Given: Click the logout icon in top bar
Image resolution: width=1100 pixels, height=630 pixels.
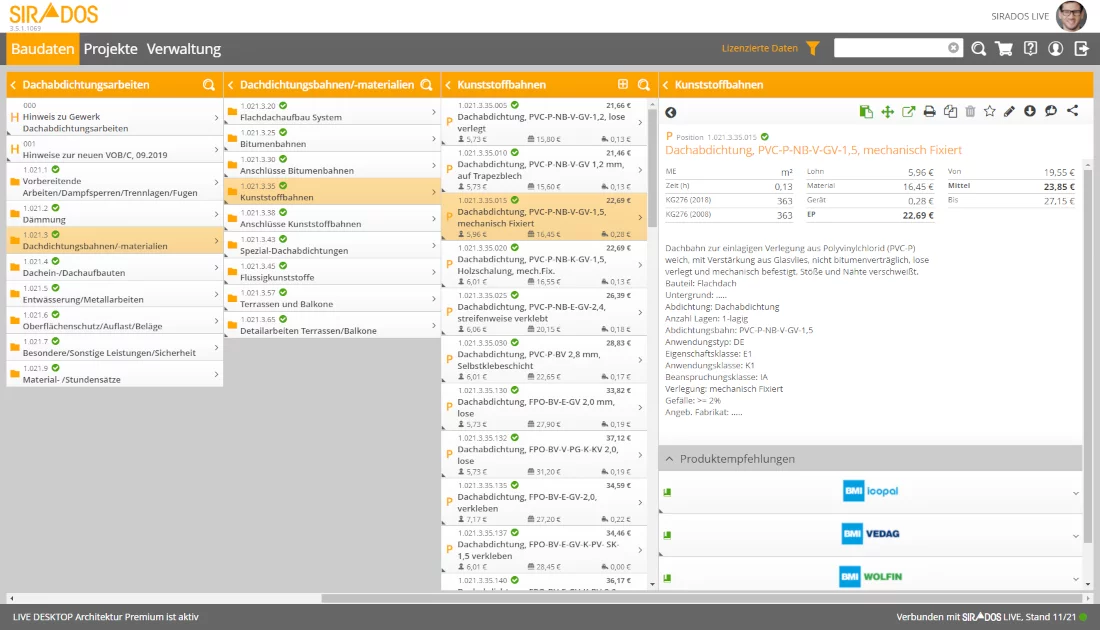Looking at the screenshot, I should point(1081,48).
